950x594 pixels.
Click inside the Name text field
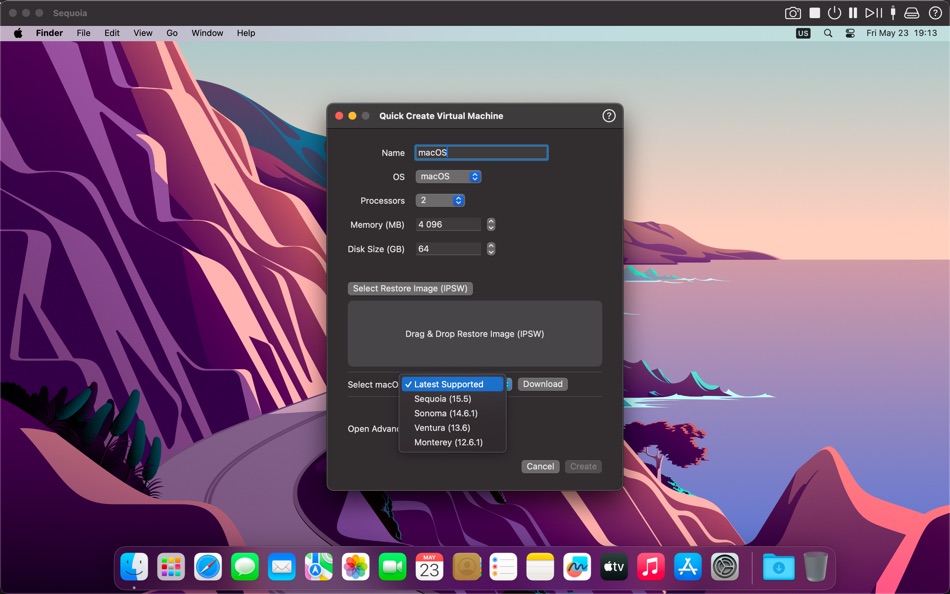(481, 152)
